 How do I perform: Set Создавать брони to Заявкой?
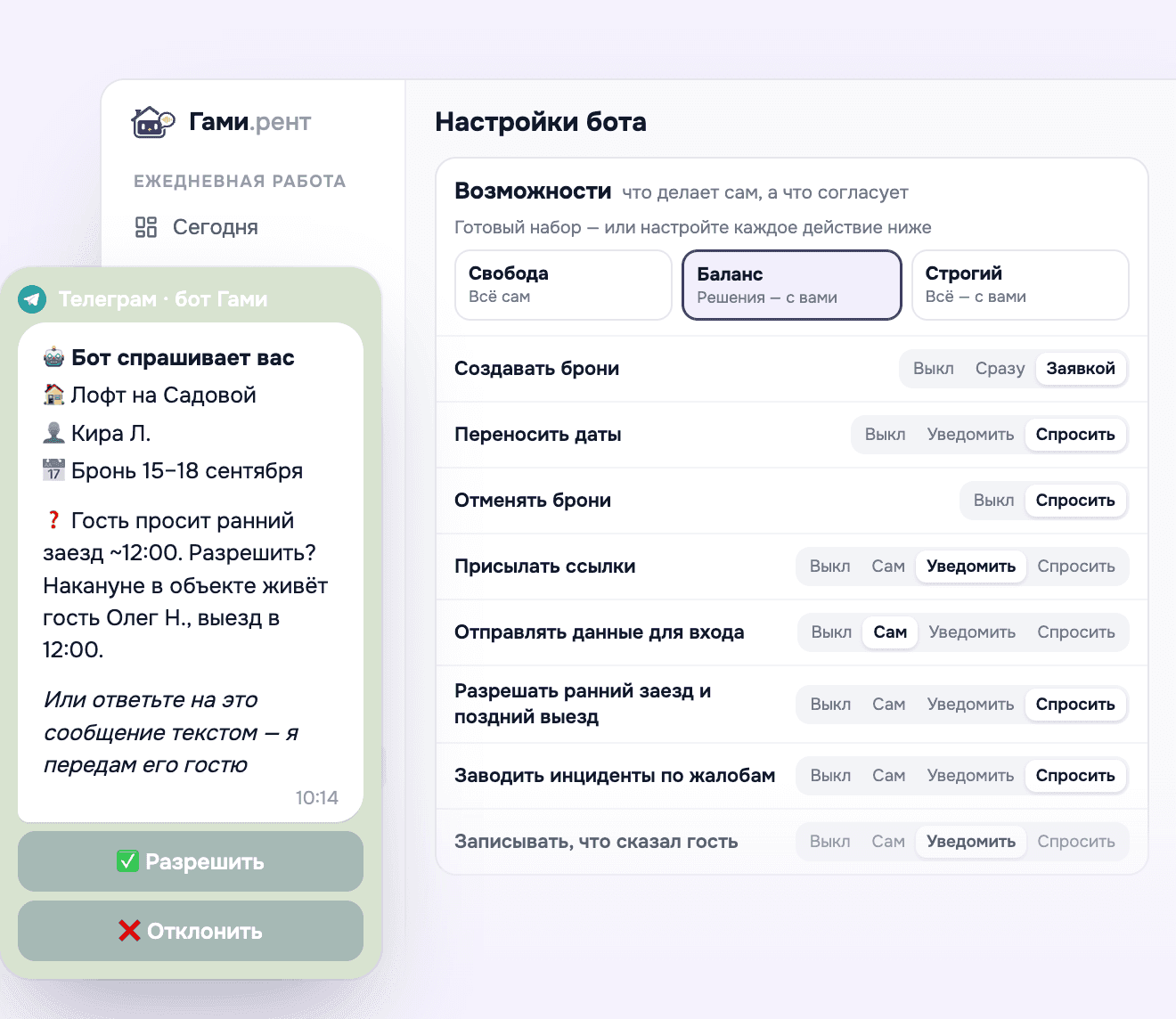tap(1081, 369)
